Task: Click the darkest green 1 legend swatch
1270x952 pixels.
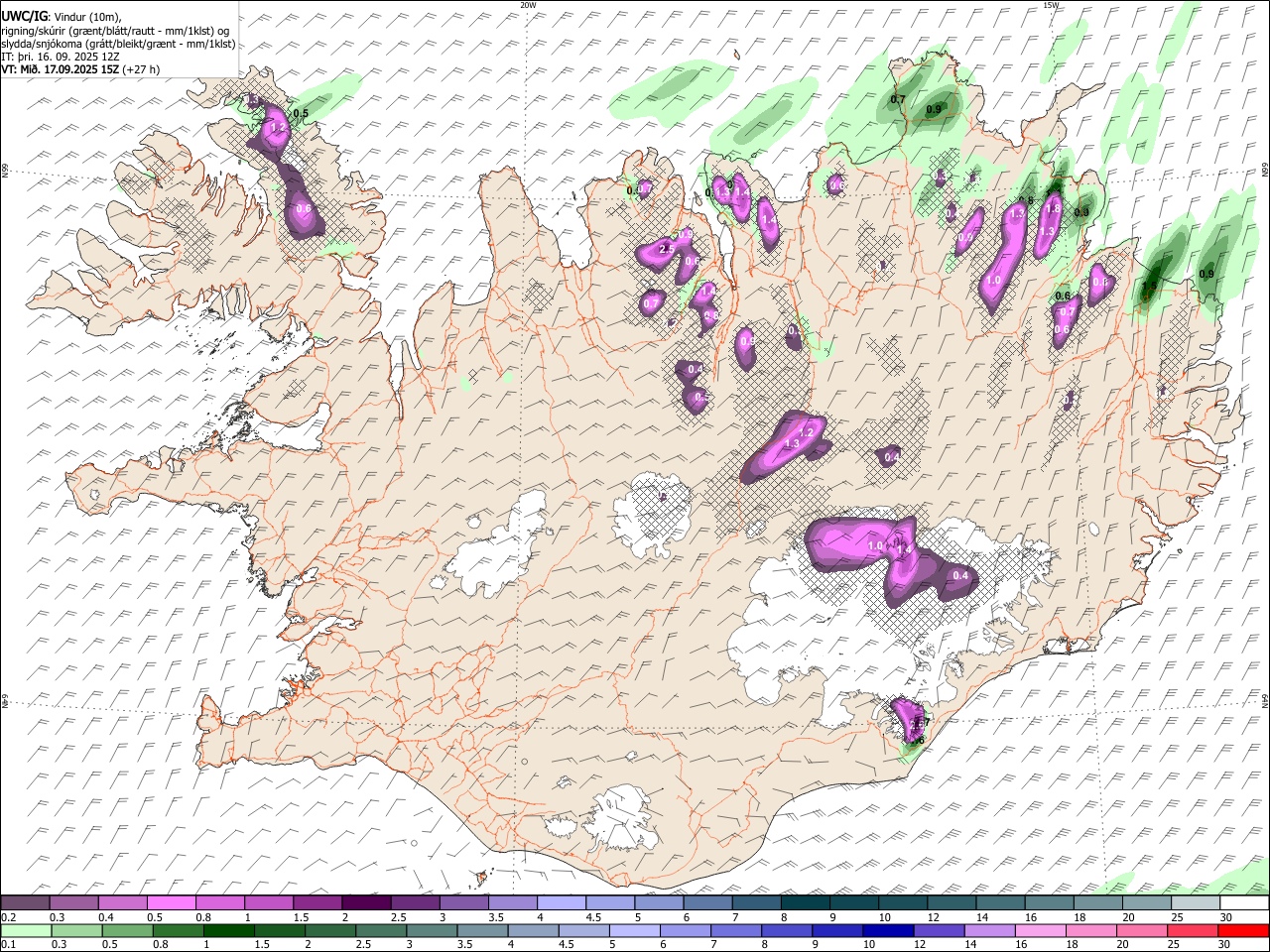Action: [228, 931]
